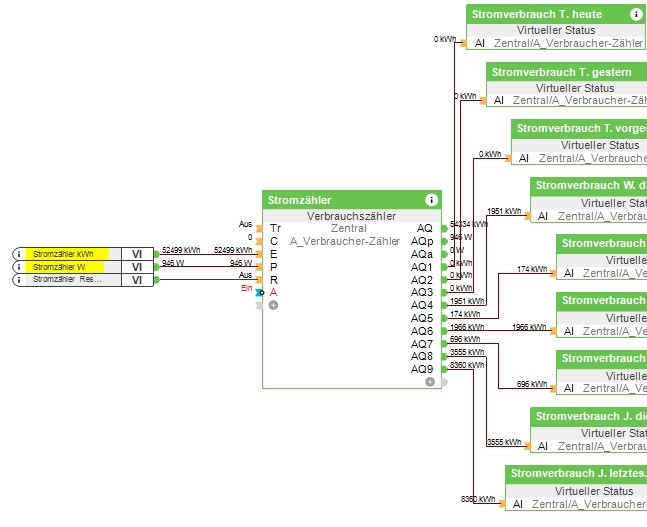The height and width of the screenshot is (527, 647).
Task: Select the C input of Stromzähler
Action: [274, 241]
